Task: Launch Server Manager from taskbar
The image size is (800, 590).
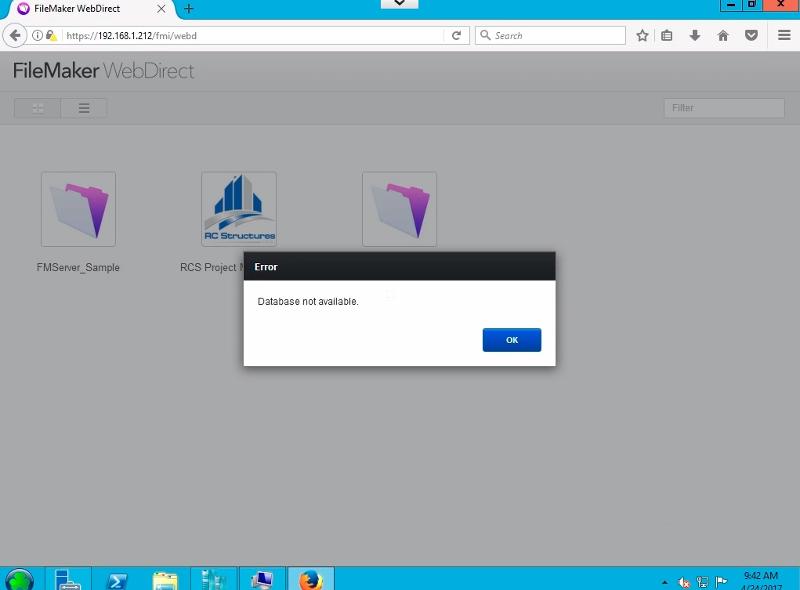Action: 68,580
